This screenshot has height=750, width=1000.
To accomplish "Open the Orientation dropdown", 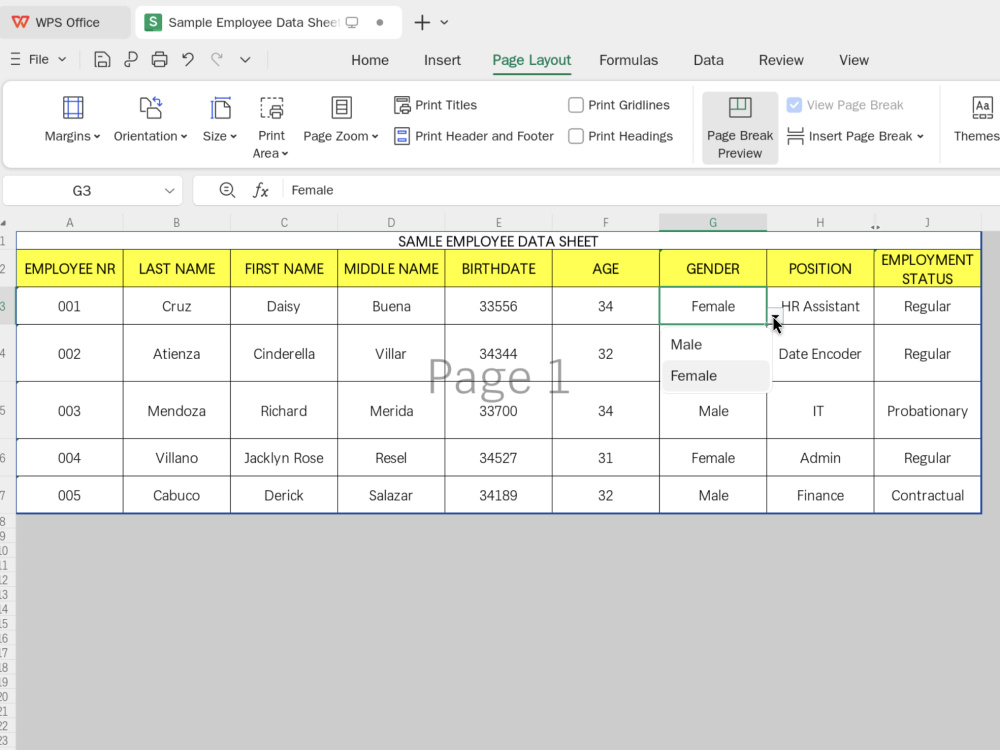I will pyautogui.click(x=151, y=119).
